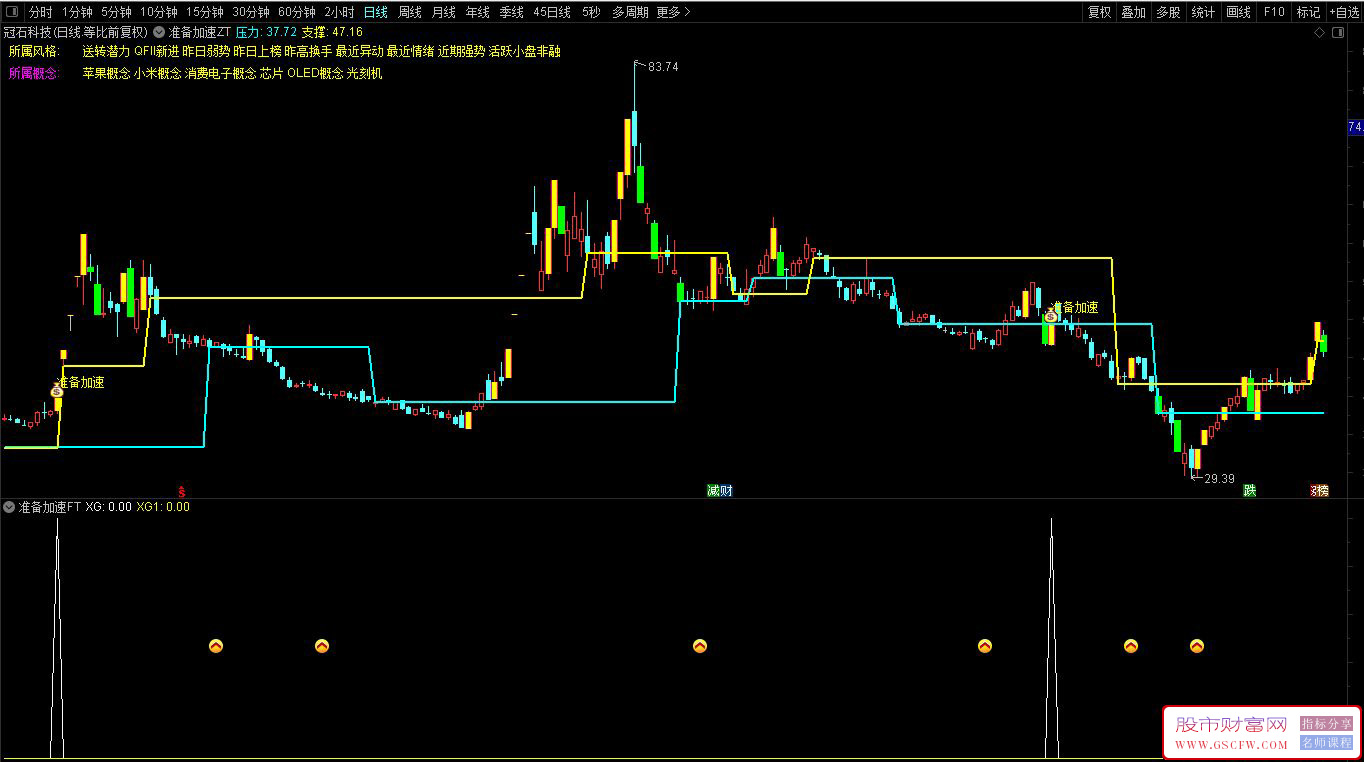Image resolution: width=1364 pixels, height=762 pixels.
Task: Select the 45日线 period tab
Action: click(552, 12)
